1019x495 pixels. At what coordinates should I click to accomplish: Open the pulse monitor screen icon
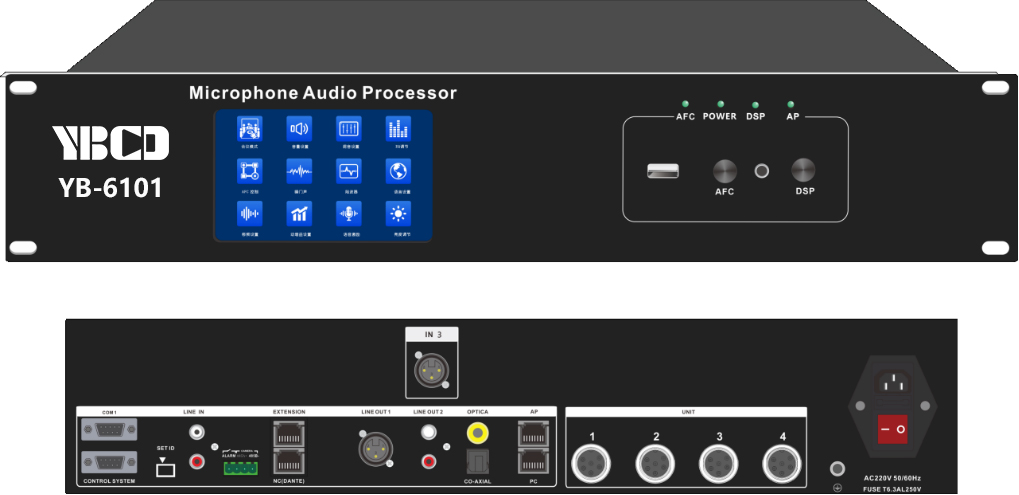tap(349, 171)
